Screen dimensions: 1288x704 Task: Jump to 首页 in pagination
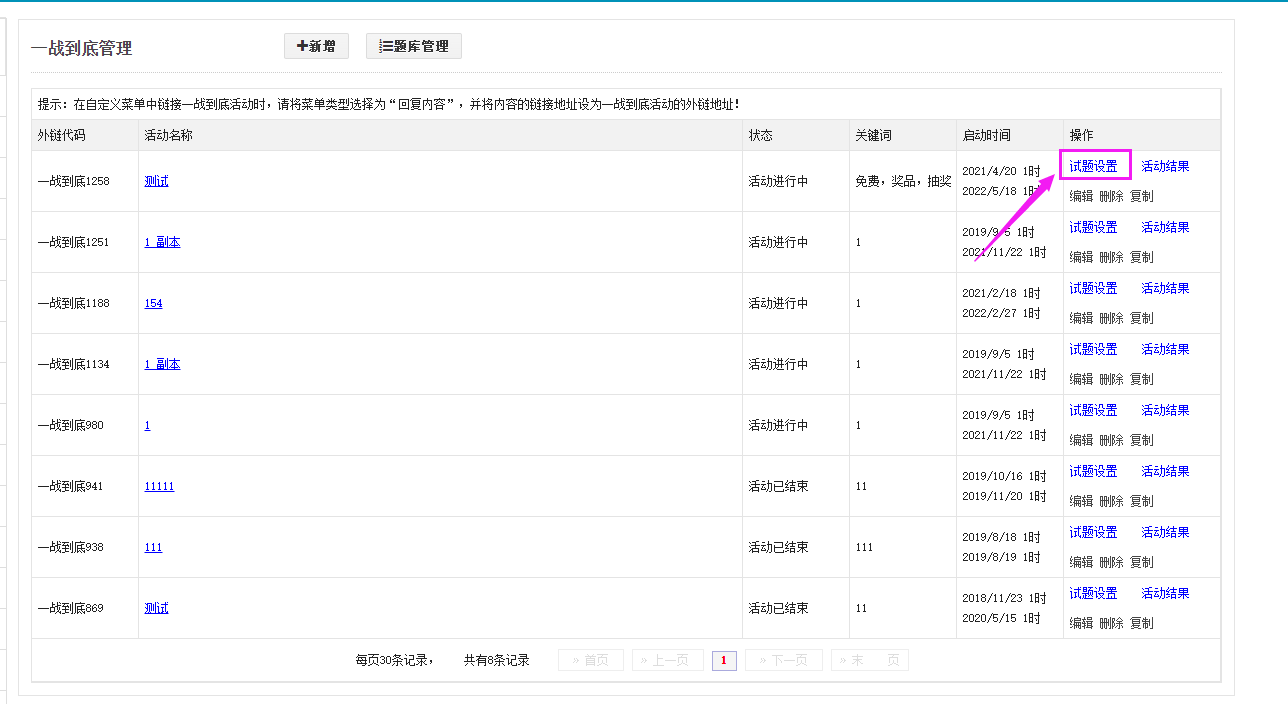click(x=590, y=660)
